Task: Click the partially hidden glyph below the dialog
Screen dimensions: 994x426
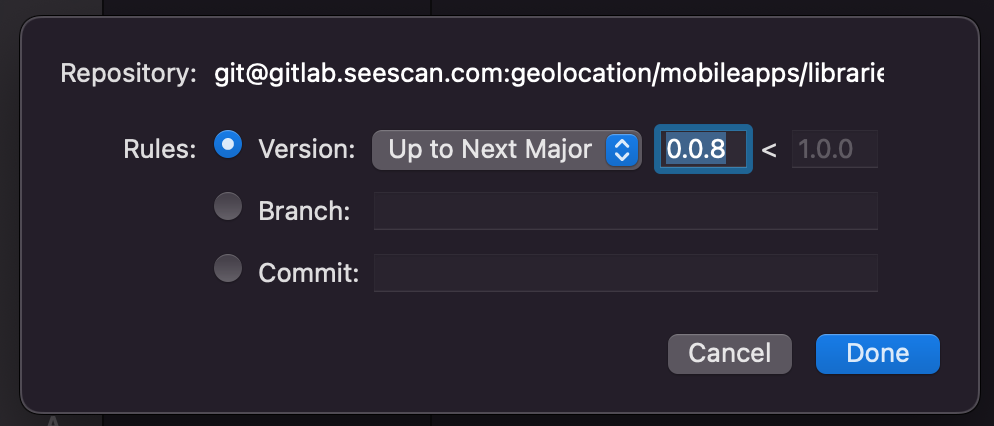Action: [x=55, y=421]
